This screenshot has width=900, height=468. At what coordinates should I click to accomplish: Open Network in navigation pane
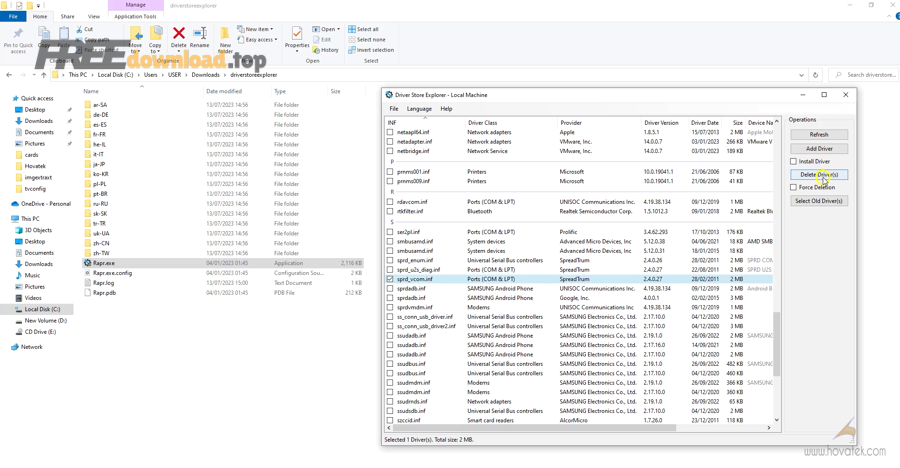32,347
